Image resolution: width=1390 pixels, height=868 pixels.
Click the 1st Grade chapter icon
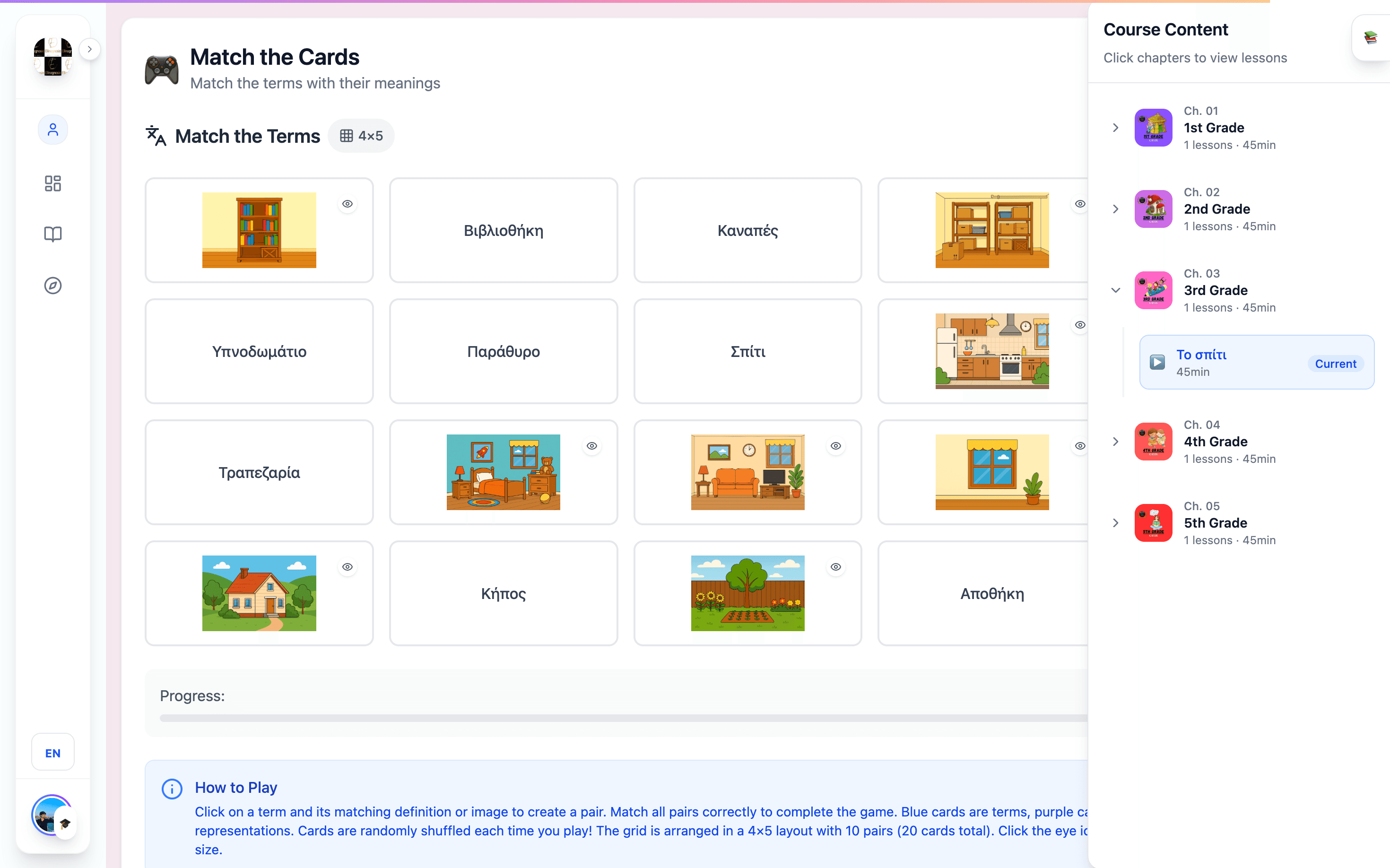(1153, 128)
